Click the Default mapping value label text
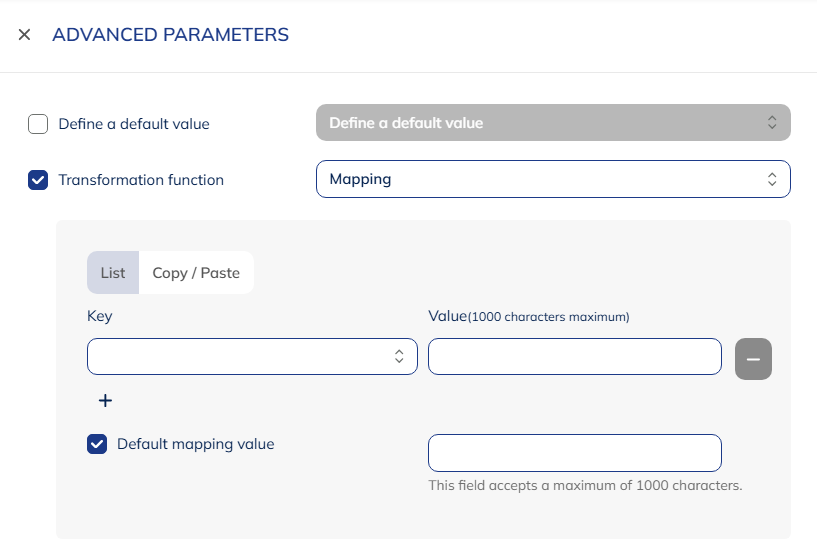The height and width of the screenshot is (557, 817). [x=195, y=444]
